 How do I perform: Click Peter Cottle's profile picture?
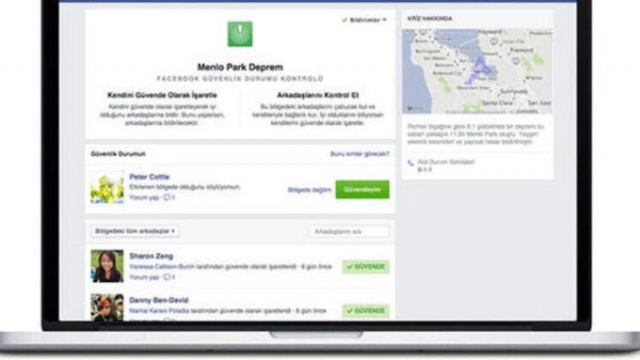[107, 187]
